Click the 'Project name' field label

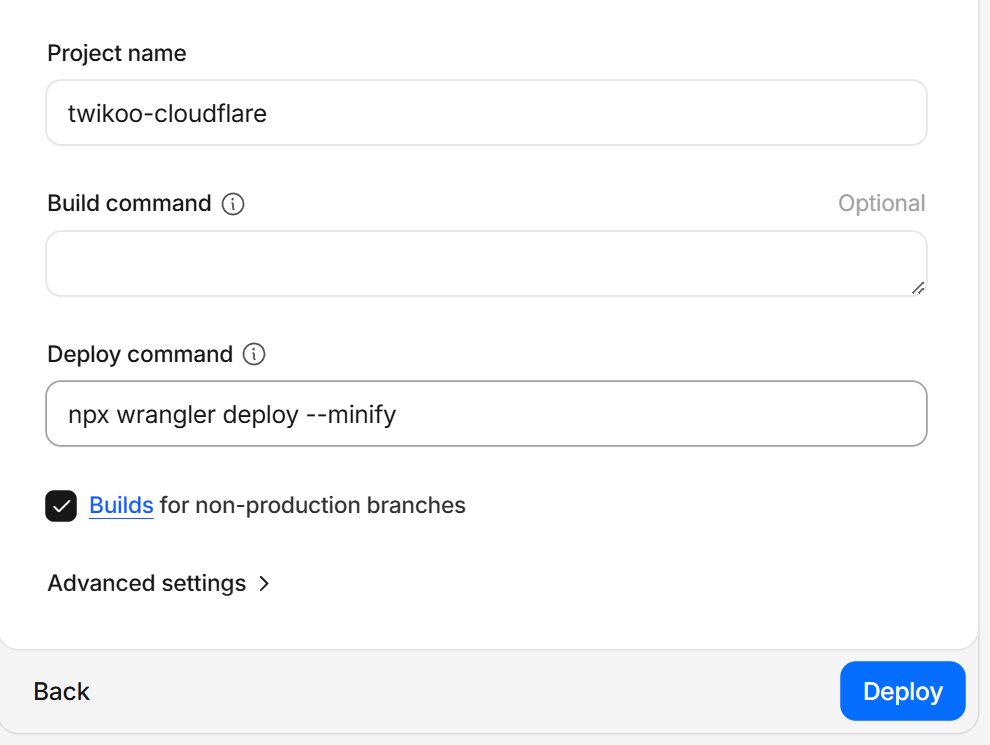click(x=117, y=54)
